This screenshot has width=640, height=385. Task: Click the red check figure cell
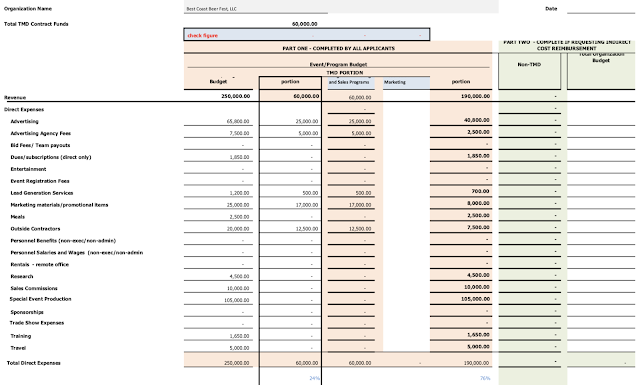[307, 35]
